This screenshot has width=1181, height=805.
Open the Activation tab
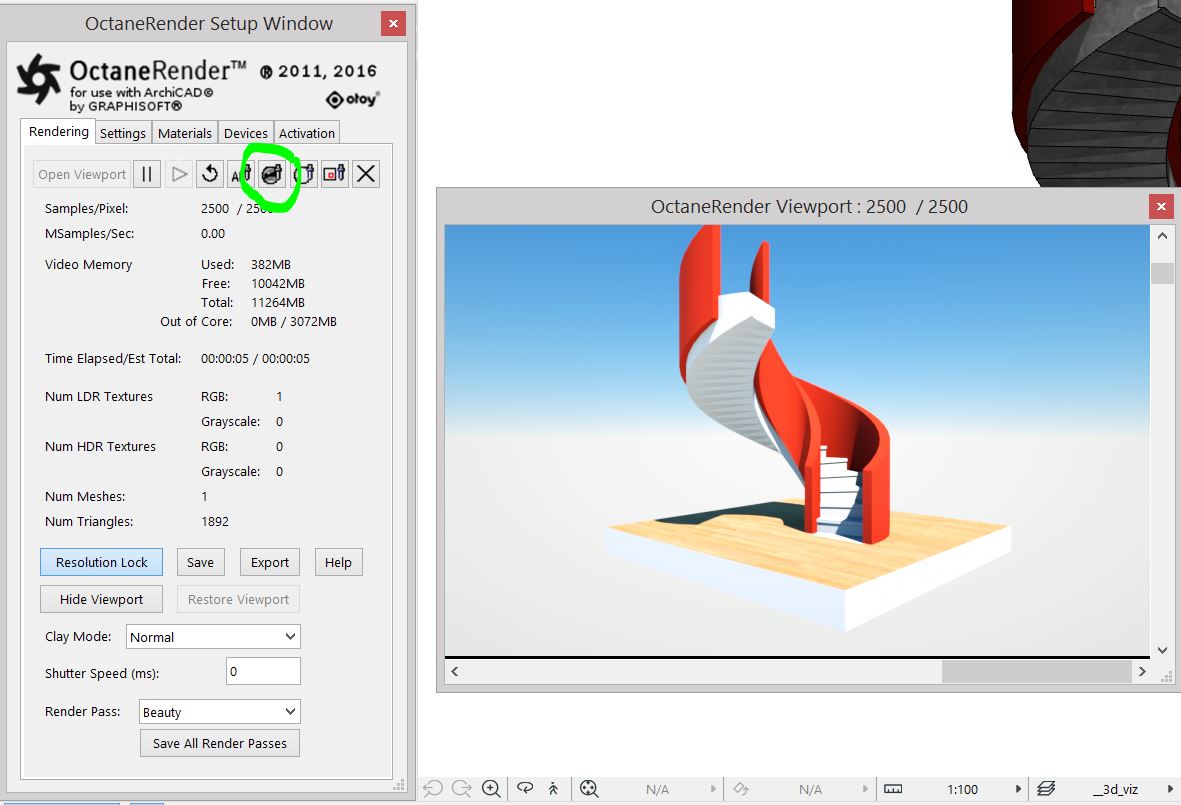[307, 133]
